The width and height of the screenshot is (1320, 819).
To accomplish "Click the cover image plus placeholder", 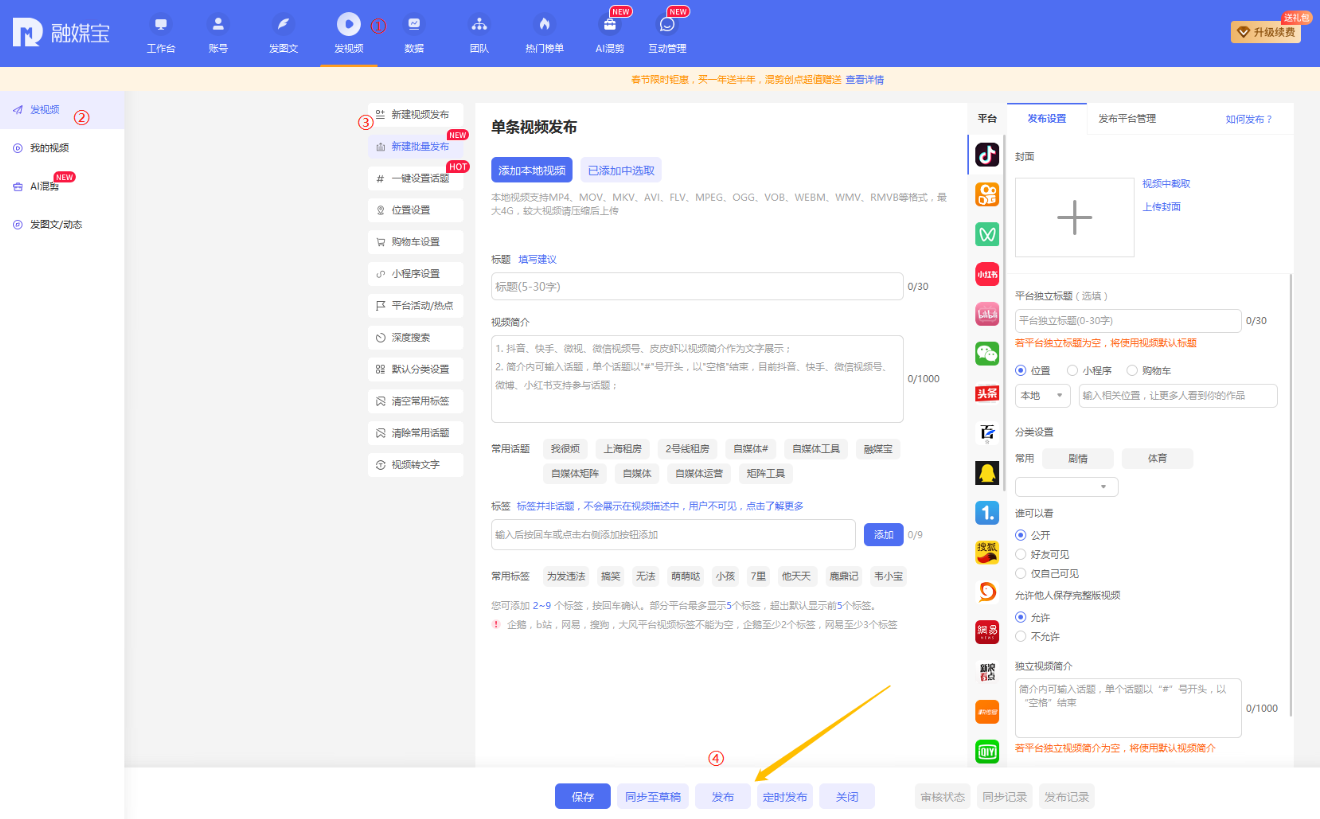I will (x=1075, y=217).
